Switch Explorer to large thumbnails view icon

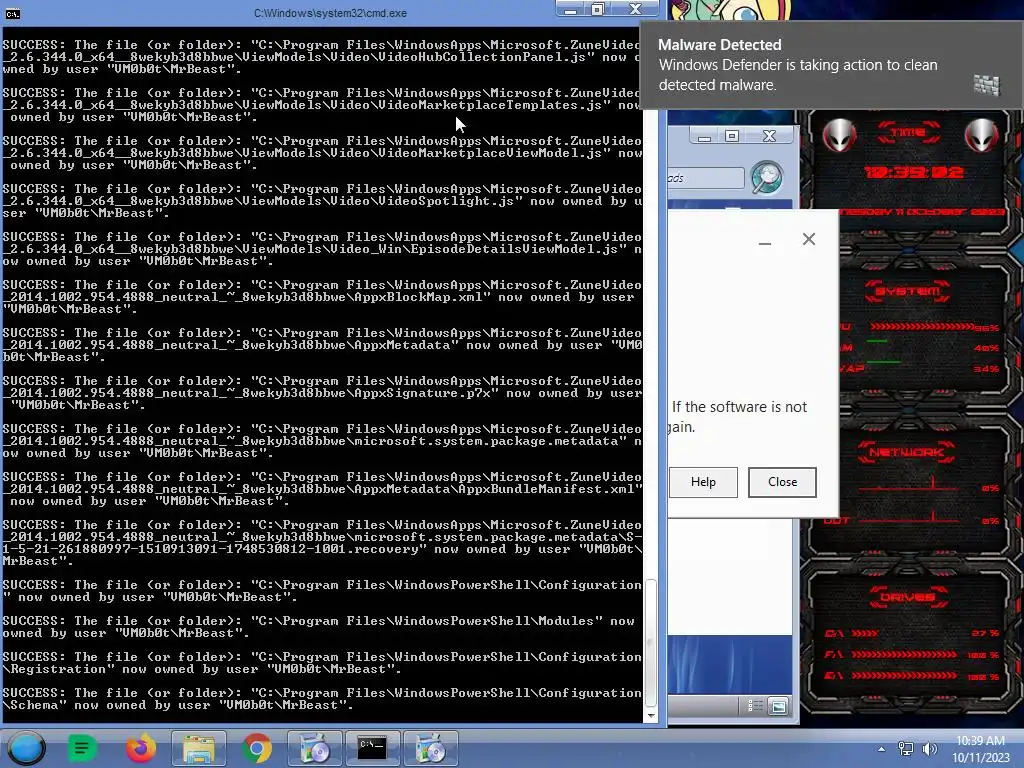(x=778, y=706)
